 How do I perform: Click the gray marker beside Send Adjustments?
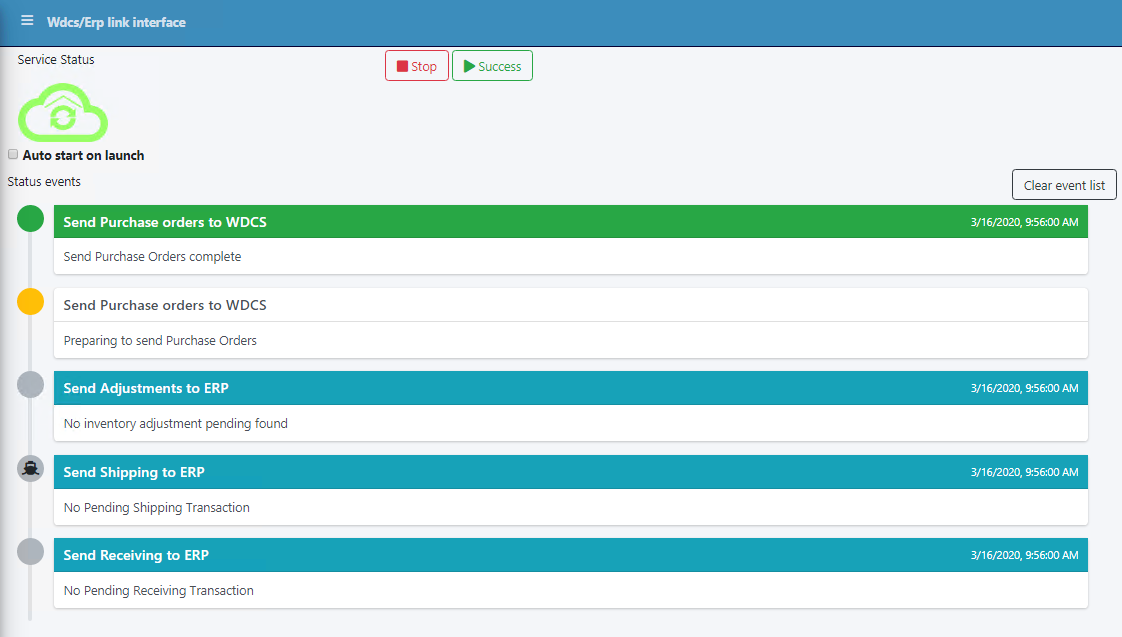tap(31, 385)
